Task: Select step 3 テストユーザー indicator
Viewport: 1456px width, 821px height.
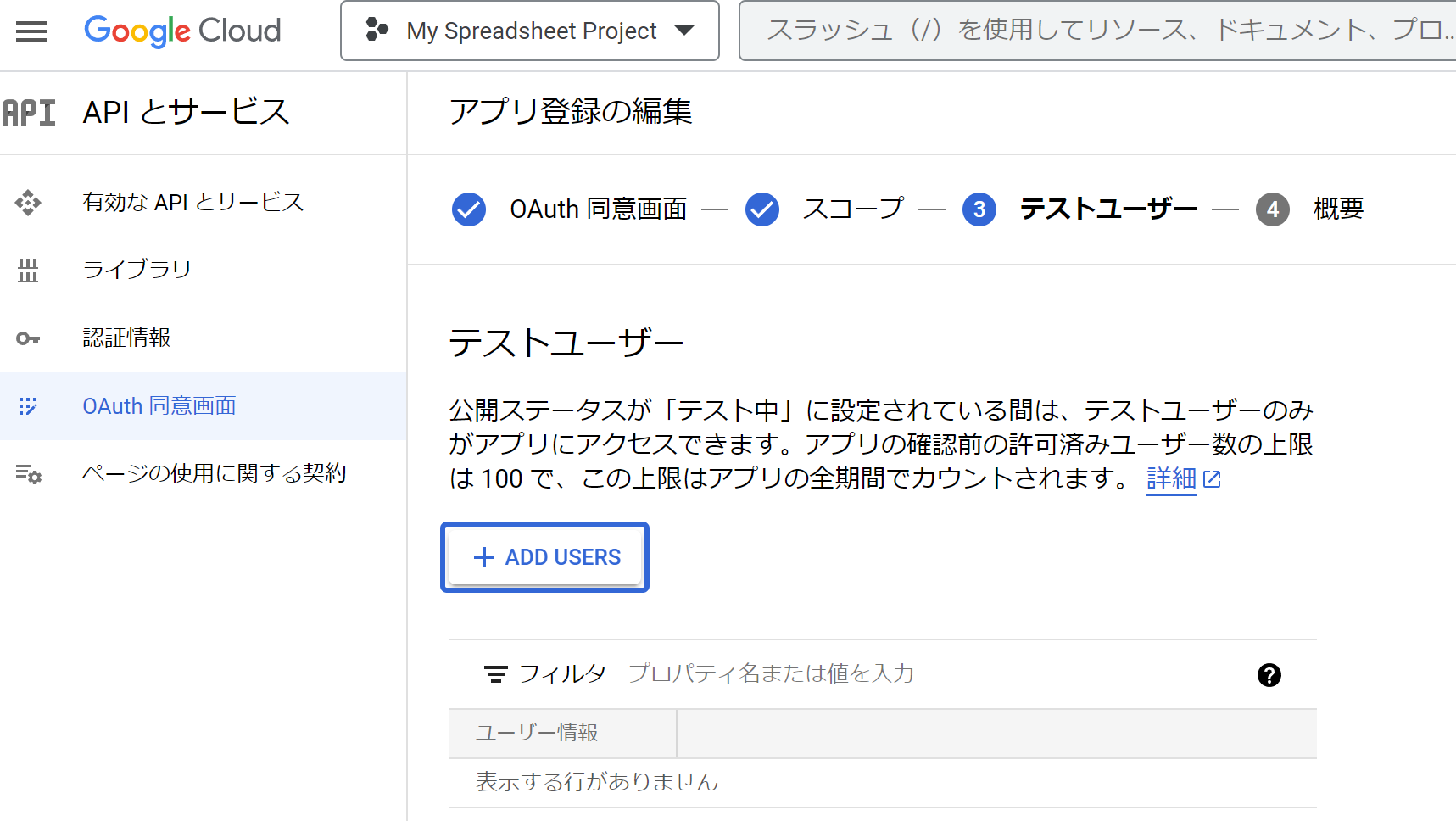Action: [979, 209]
